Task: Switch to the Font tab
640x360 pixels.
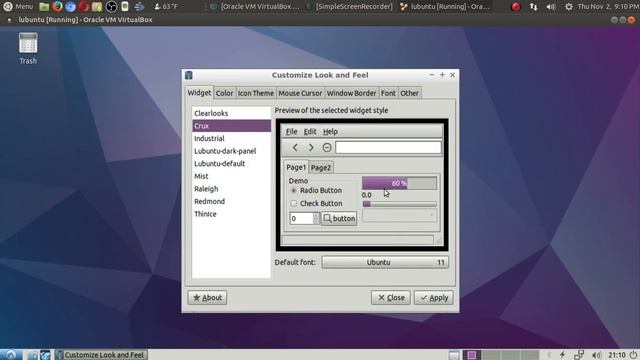Action: (x=388, y=93)
